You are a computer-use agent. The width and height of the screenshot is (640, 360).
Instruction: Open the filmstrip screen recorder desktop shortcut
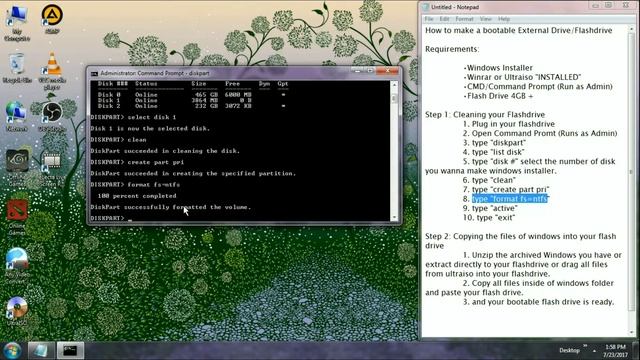[x=52, y=169]
